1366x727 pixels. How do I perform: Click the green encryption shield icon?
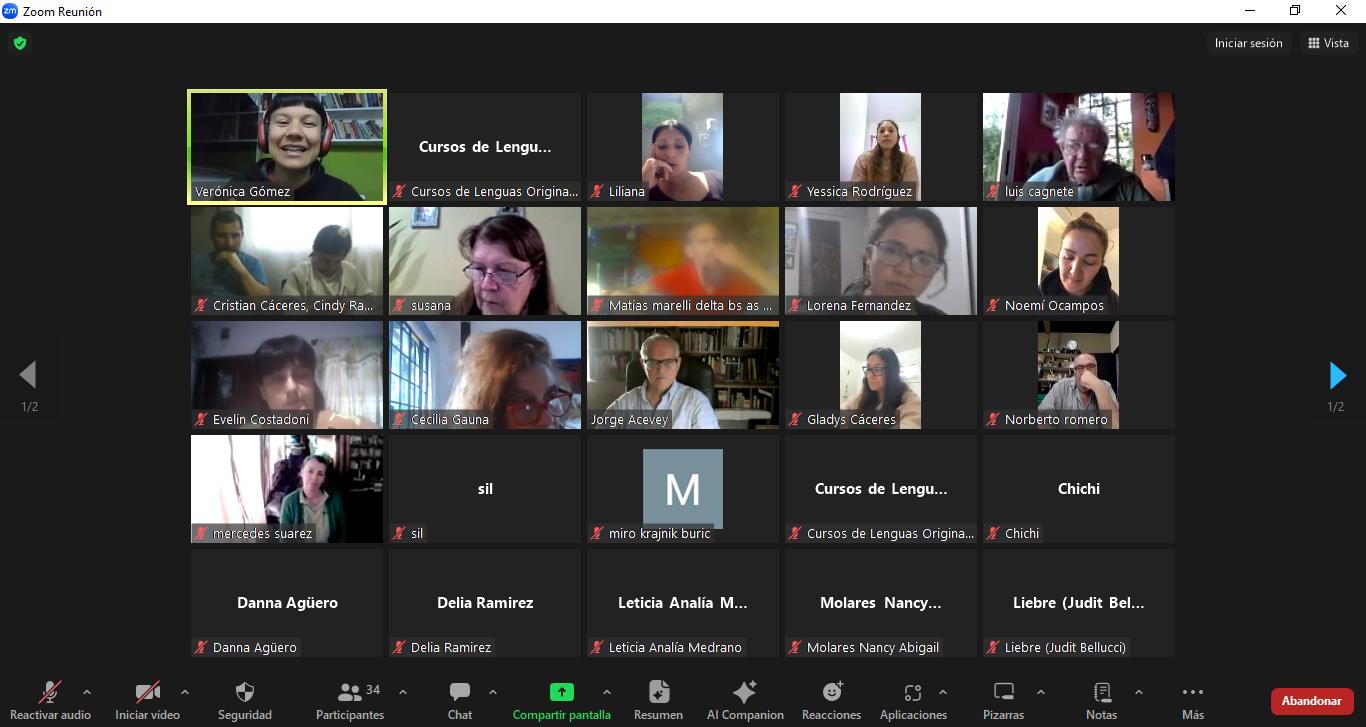point(19,43)
